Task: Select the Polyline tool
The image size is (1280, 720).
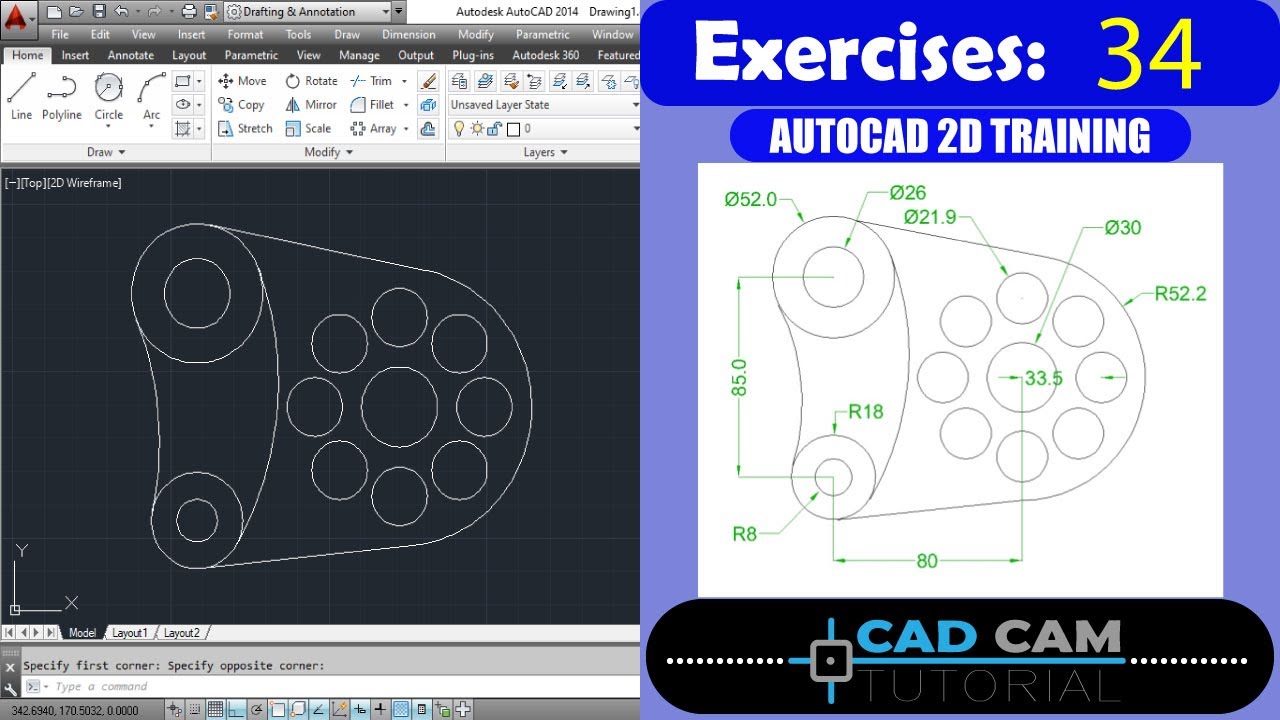Action: [x=62, y=97]
